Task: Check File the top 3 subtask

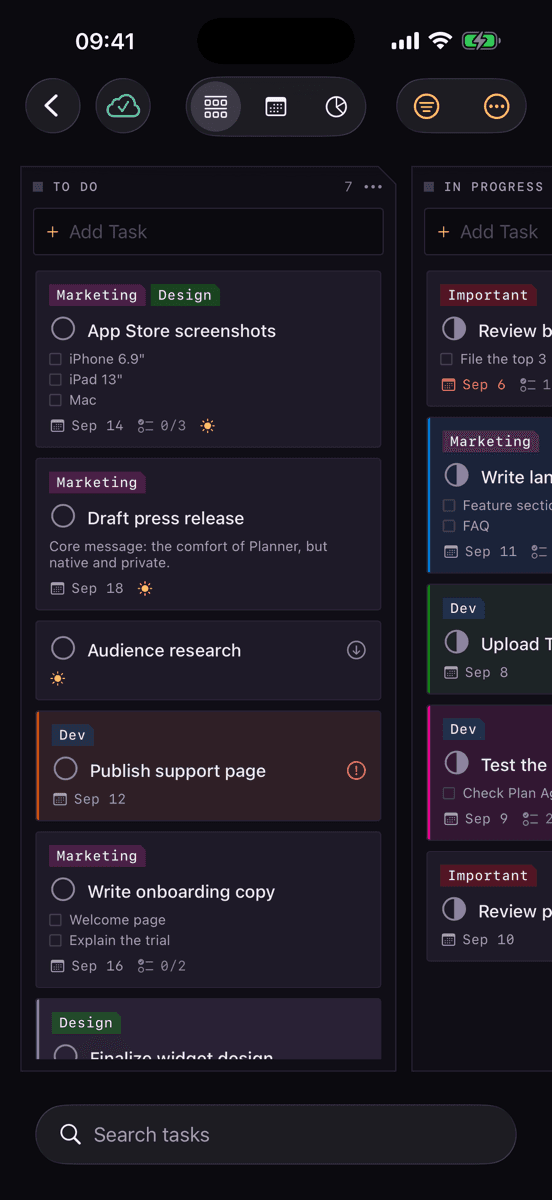Action: click(x=447, y=359)
